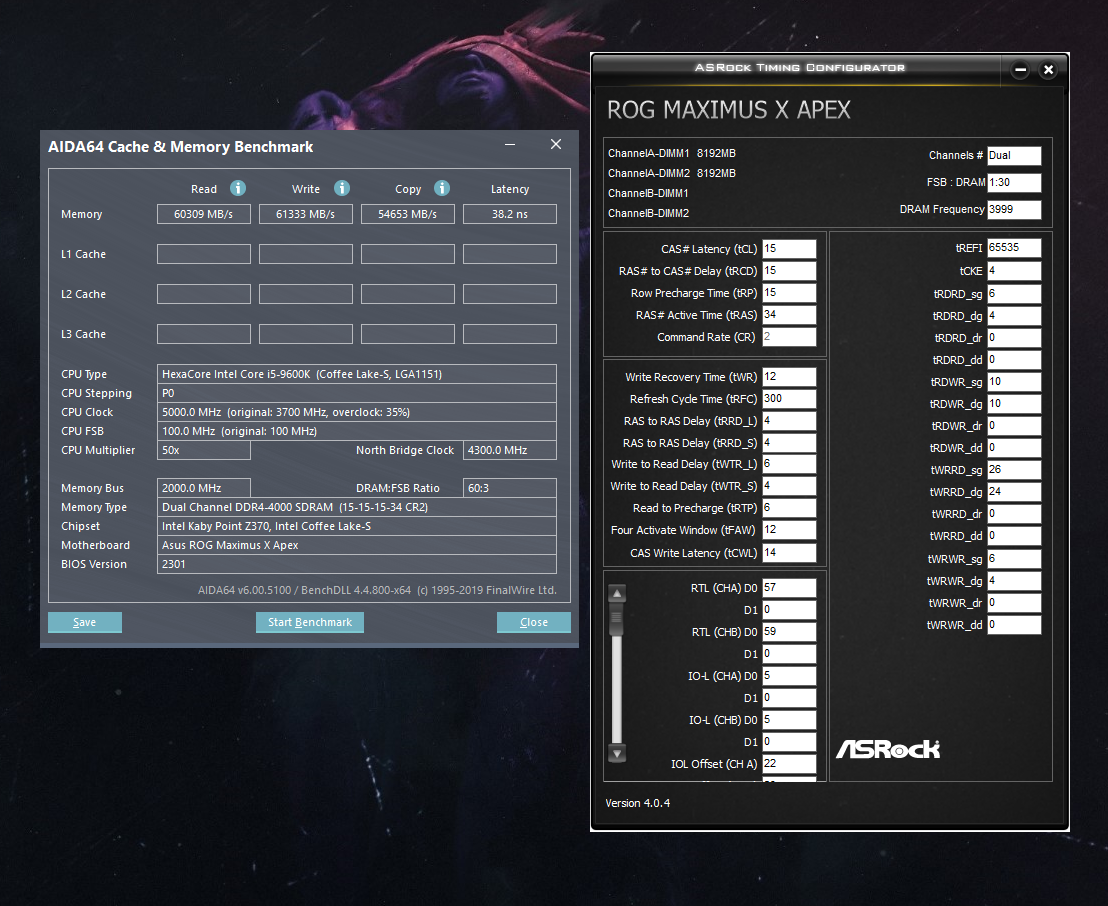Click the scroll down arrow in RTL list
Viewport: 1108px width, 906px height.
[617, 753]
